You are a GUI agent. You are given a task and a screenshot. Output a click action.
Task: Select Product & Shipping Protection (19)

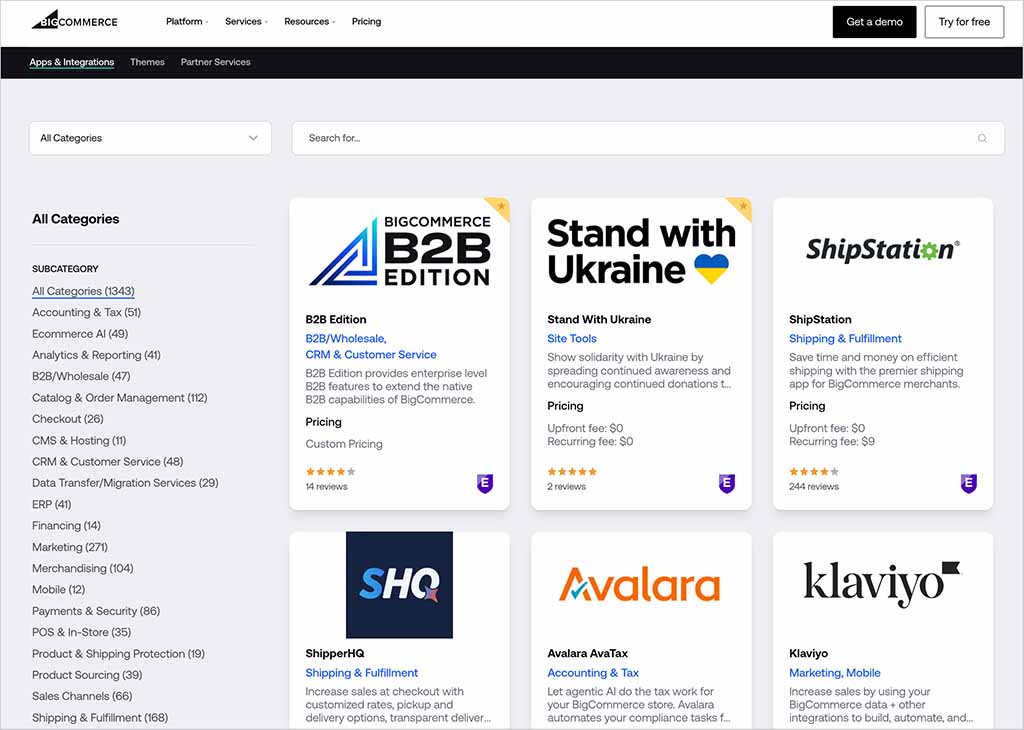coord(118,654)
